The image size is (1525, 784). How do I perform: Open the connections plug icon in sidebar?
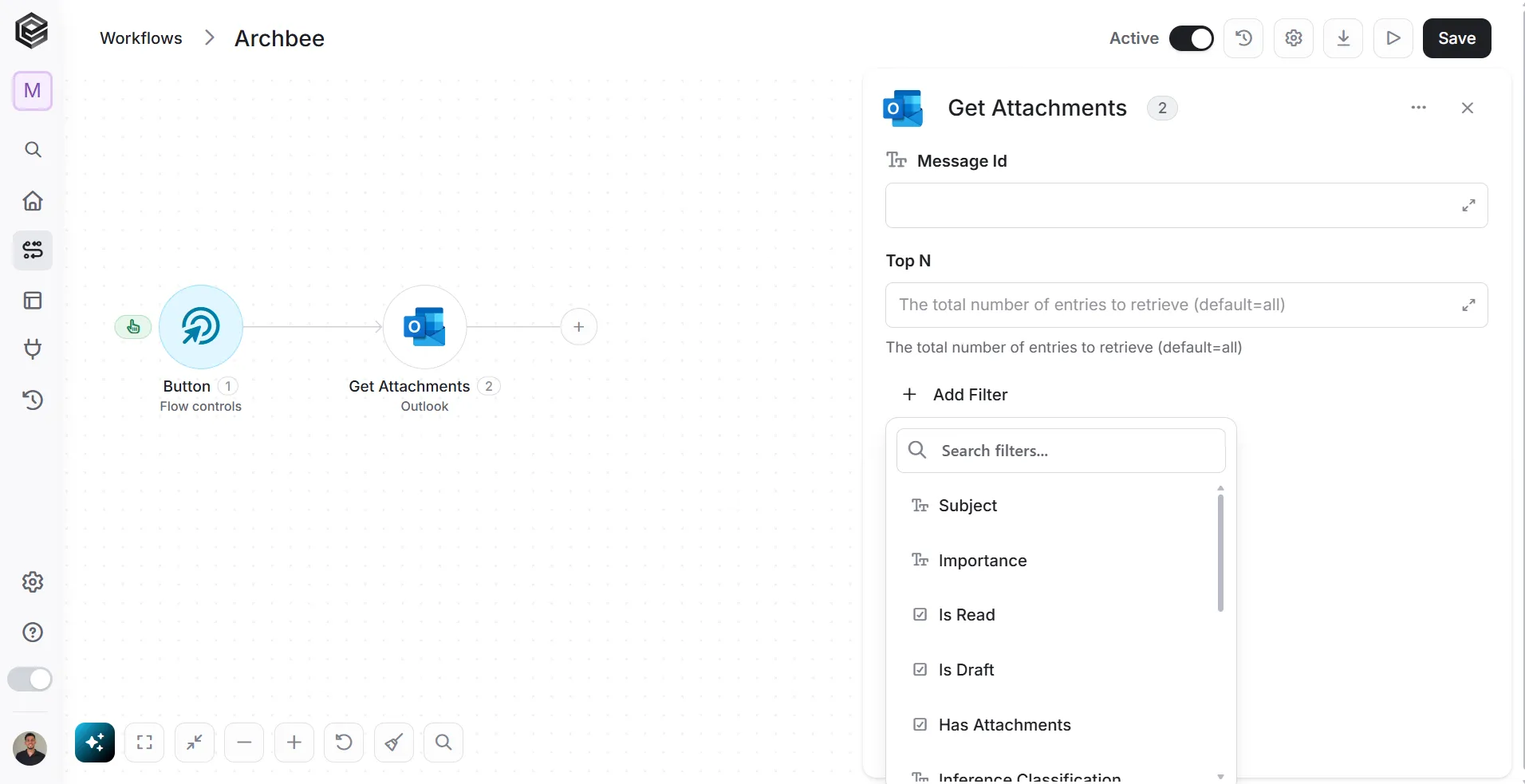point(33,349)
